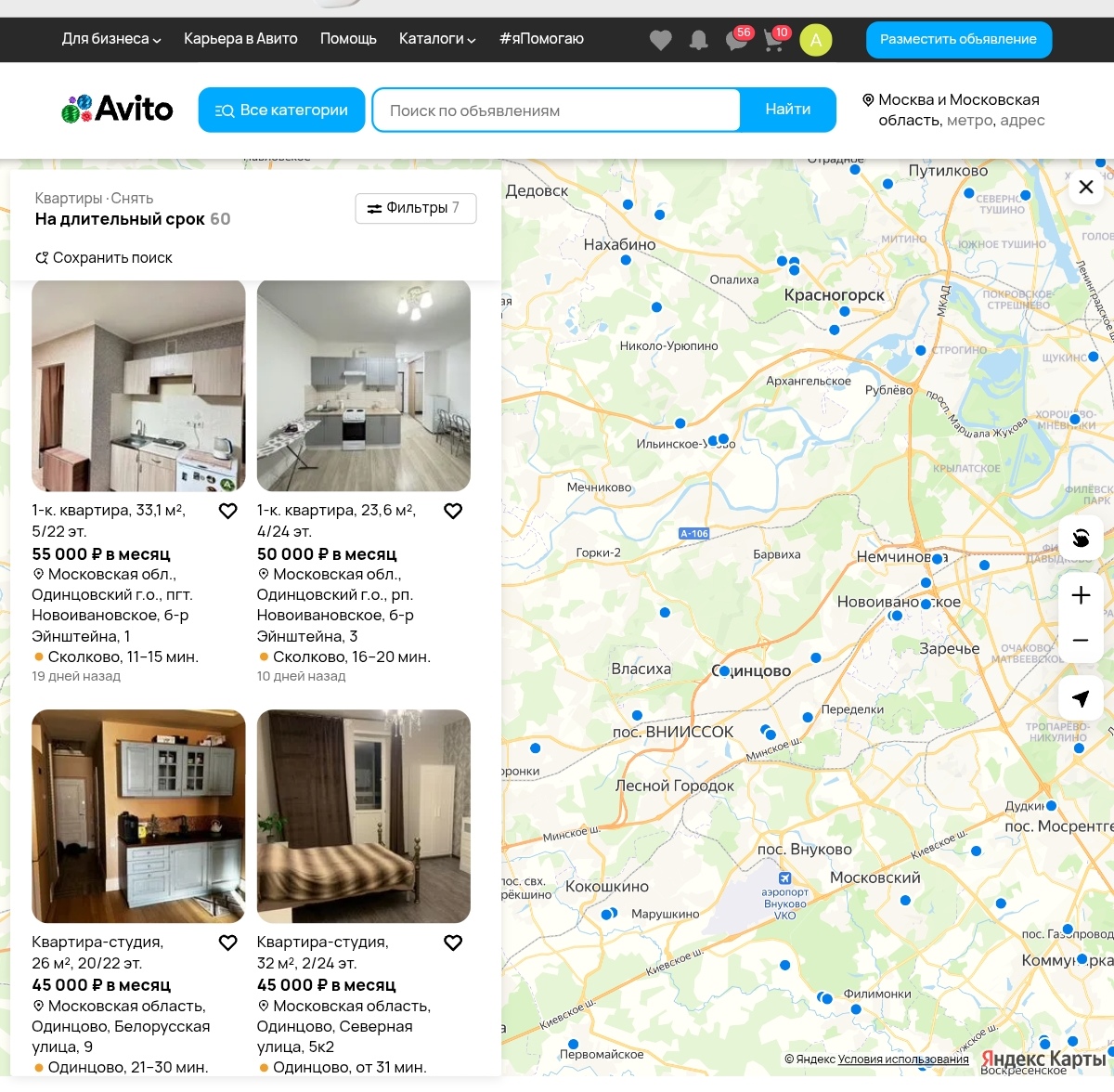This screenshot has height=1092, width=1114.
Task: Locate my position on the map
Action: point(1081,698)
